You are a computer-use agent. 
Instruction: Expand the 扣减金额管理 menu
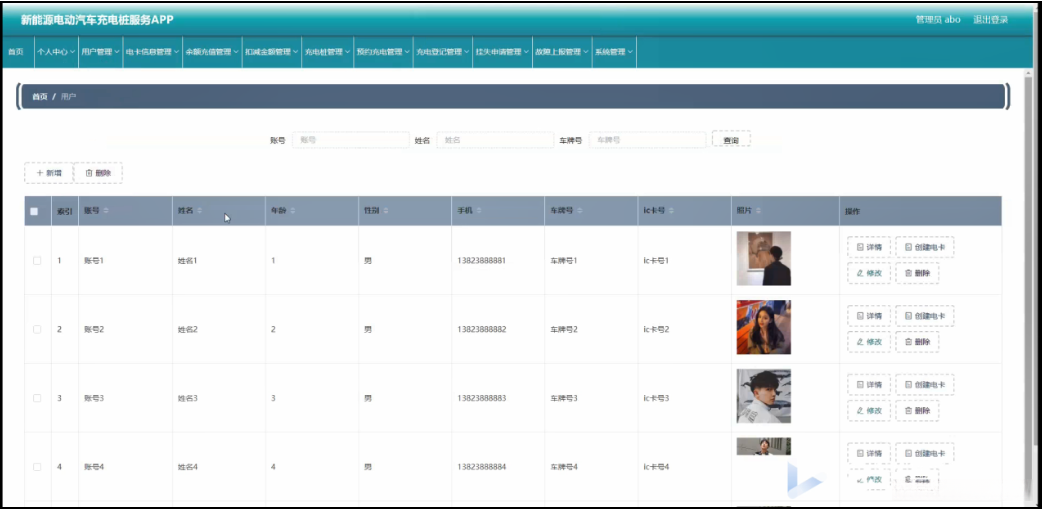click(271, 51)
